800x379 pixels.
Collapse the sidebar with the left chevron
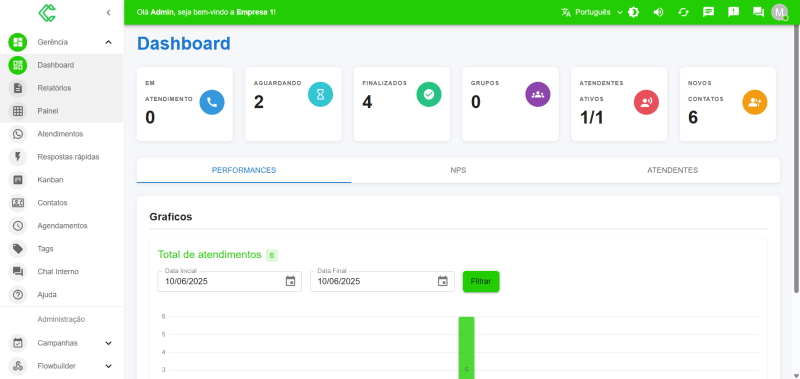tap(108, 13)
